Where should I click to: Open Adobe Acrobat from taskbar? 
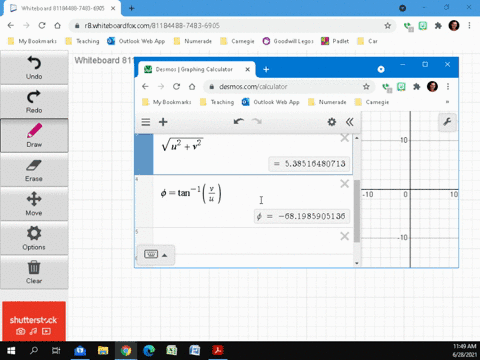click(218, 351)
